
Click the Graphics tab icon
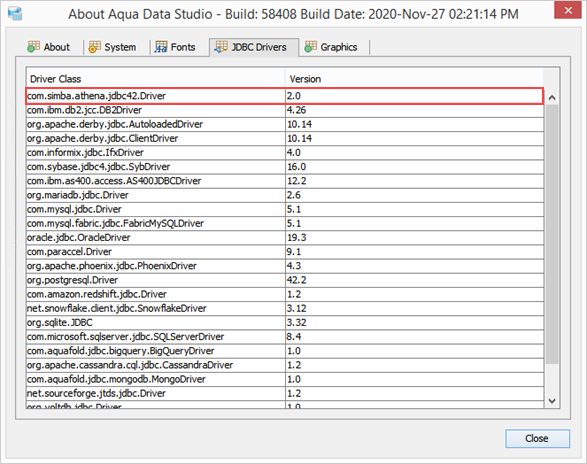pos(310,47)
